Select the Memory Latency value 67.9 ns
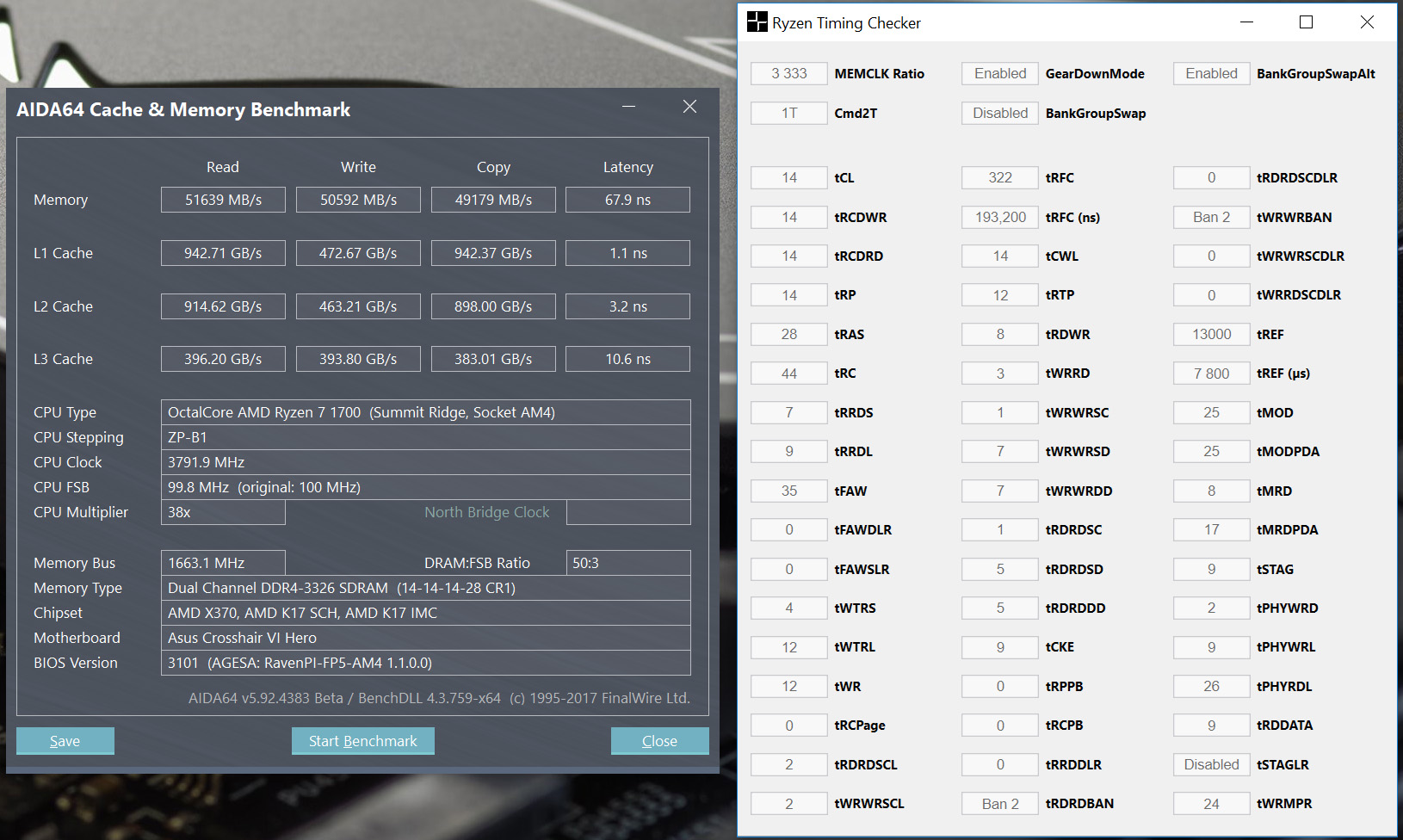 pyautogui.click(x=627, y=200)
